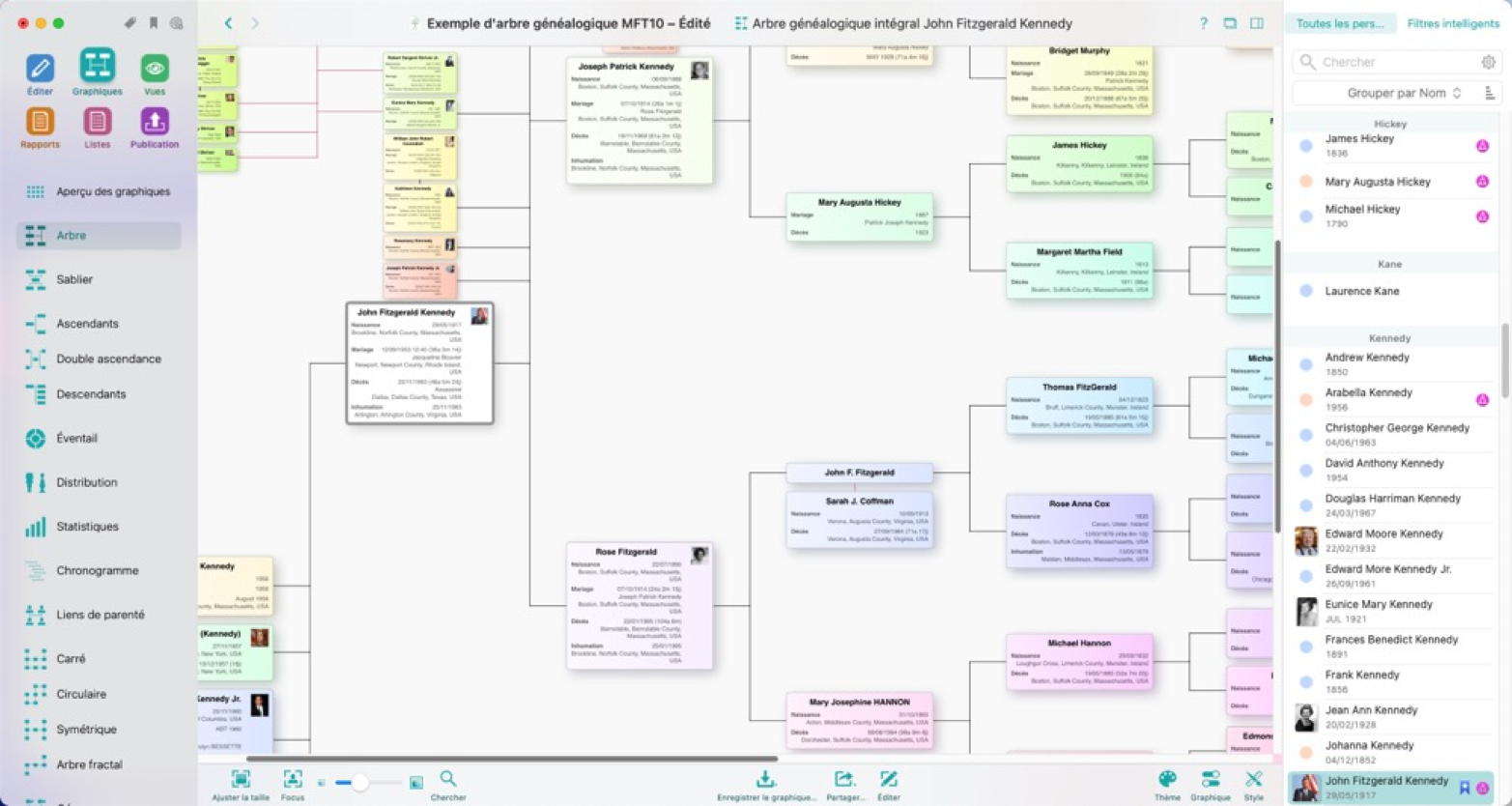
Task: Open the Thème palette
Action: (1167, 785)
